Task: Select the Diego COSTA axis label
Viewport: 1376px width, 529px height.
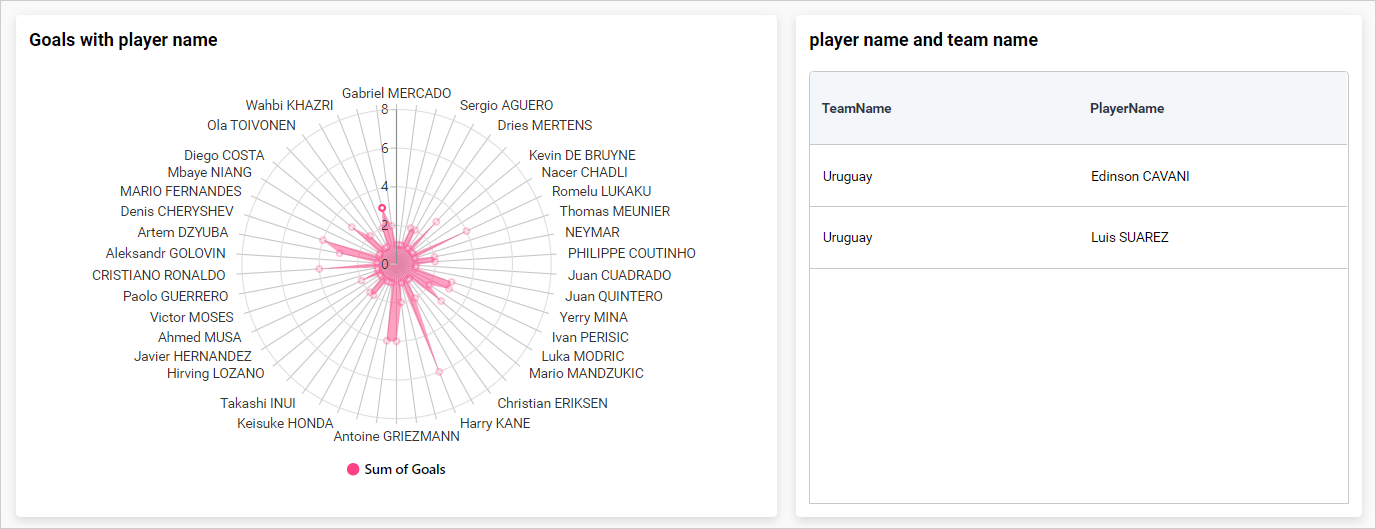Action: click(224, 155)
